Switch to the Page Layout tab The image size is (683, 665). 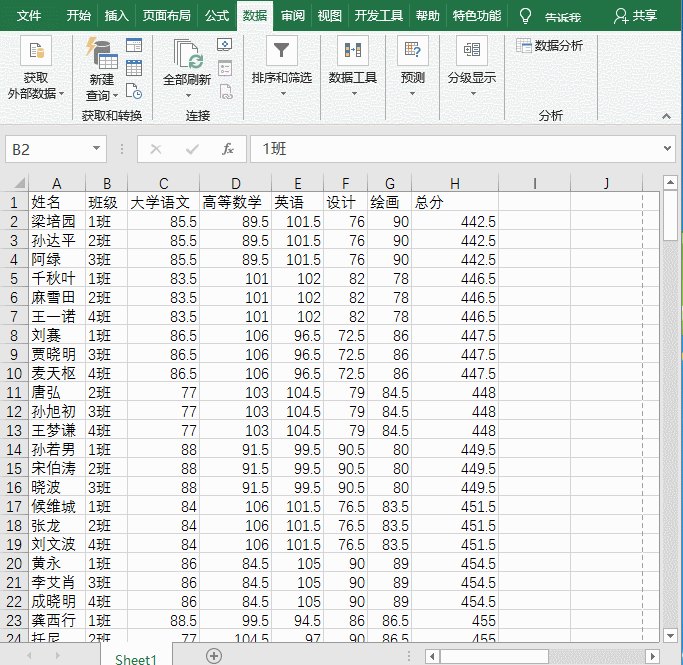pos(166,16)
